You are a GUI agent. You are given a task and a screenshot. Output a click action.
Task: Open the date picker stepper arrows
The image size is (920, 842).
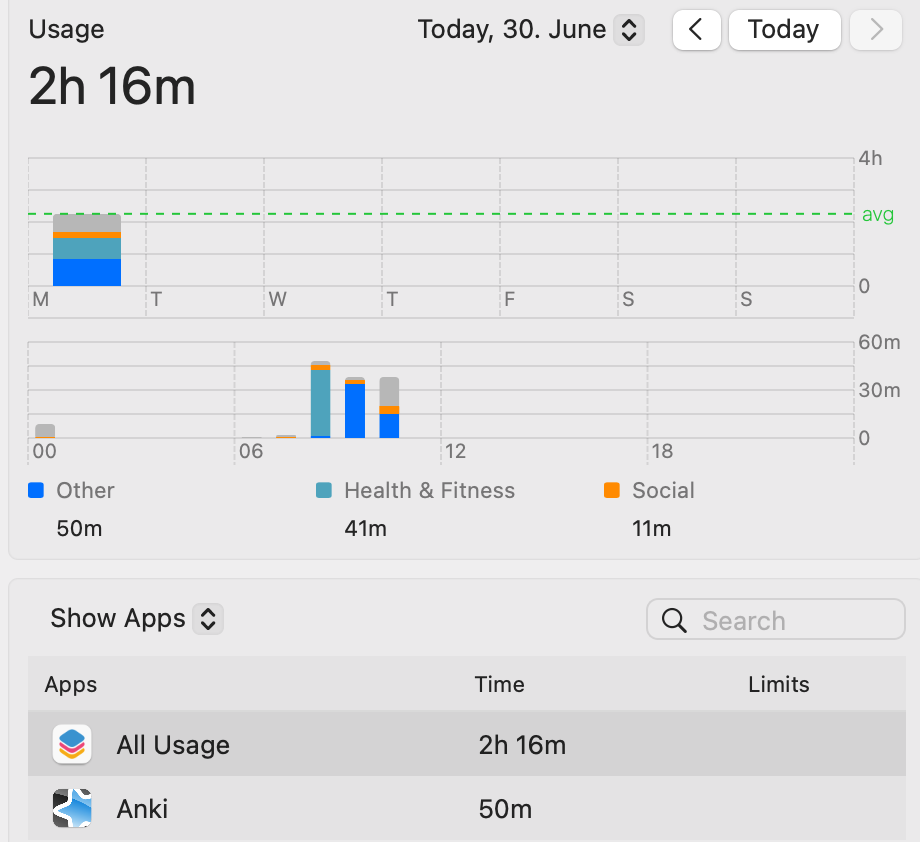[629, 30]
